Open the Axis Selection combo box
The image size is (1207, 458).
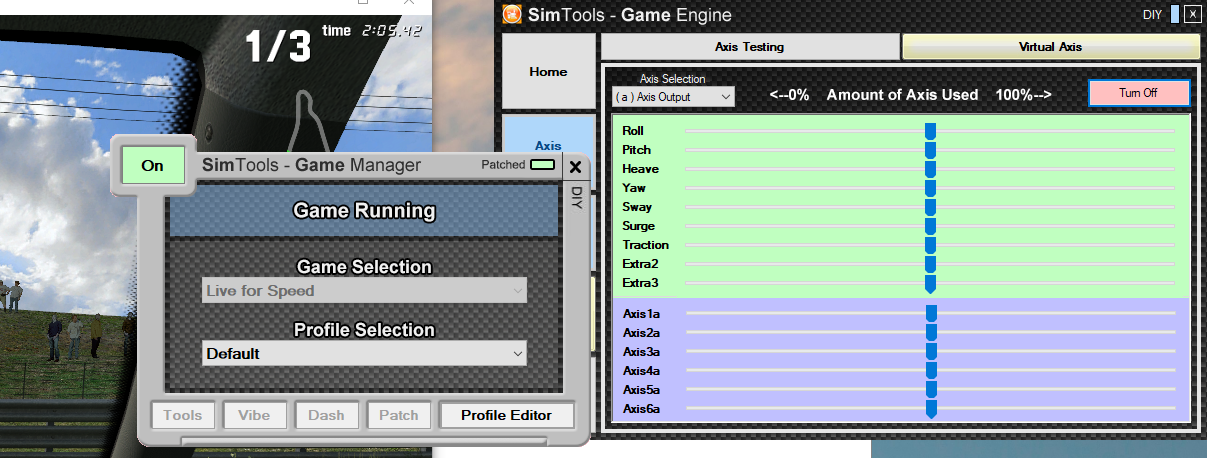tap(673, 97)
